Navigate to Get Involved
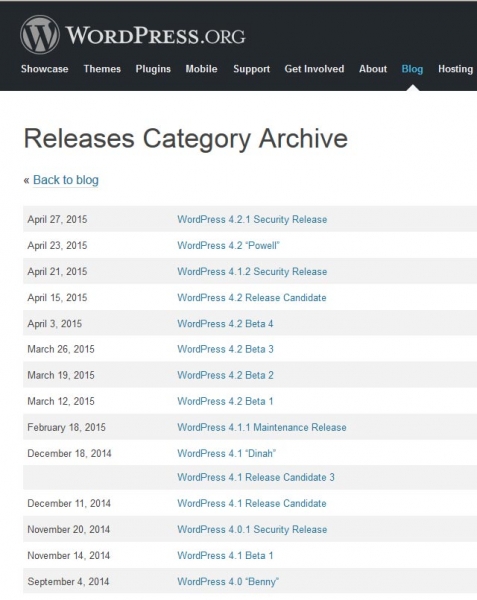477x600 pixels. click(314, 69)
